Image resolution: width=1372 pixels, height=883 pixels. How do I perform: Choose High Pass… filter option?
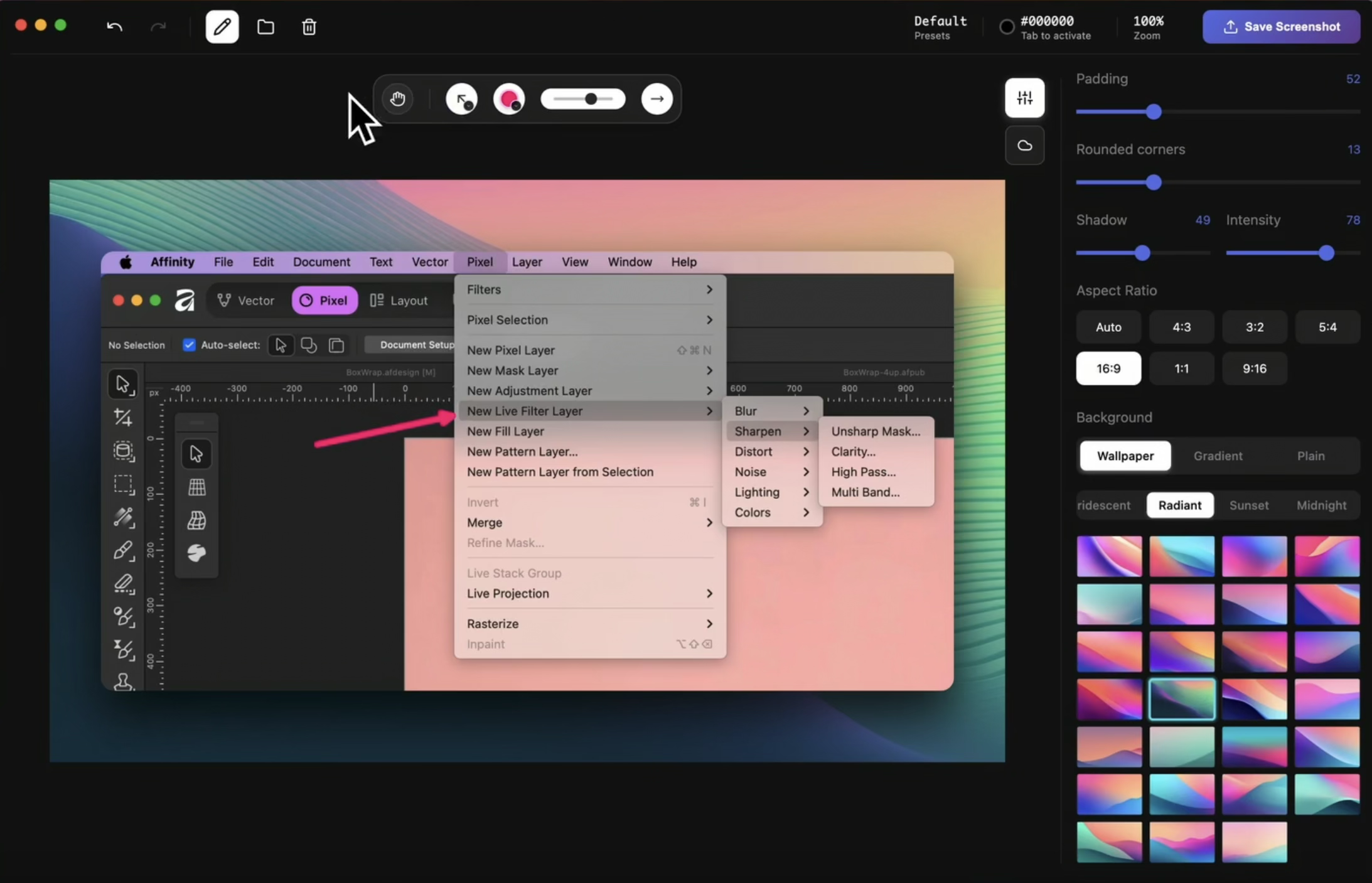coord(876,472)
